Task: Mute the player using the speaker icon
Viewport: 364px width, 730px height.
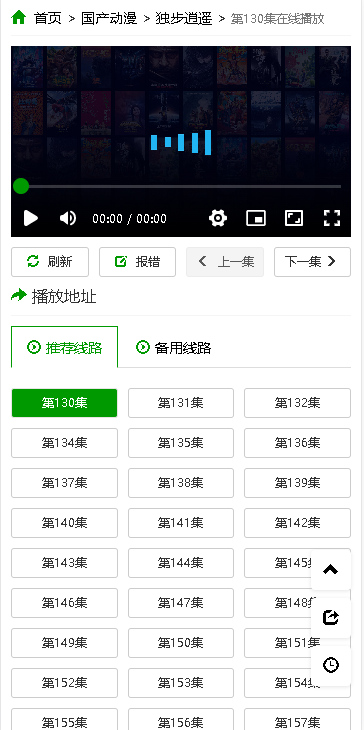Action: point(68,217)
